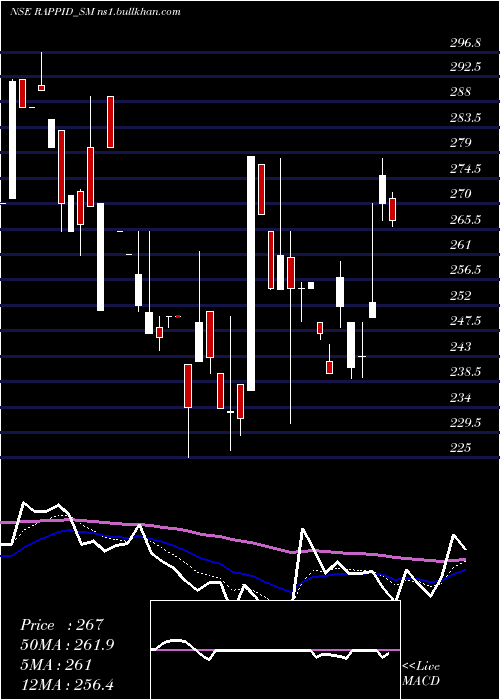Click the 50MA : 261.9 readout
The image size is (500, 700).
tap(67, 645)
